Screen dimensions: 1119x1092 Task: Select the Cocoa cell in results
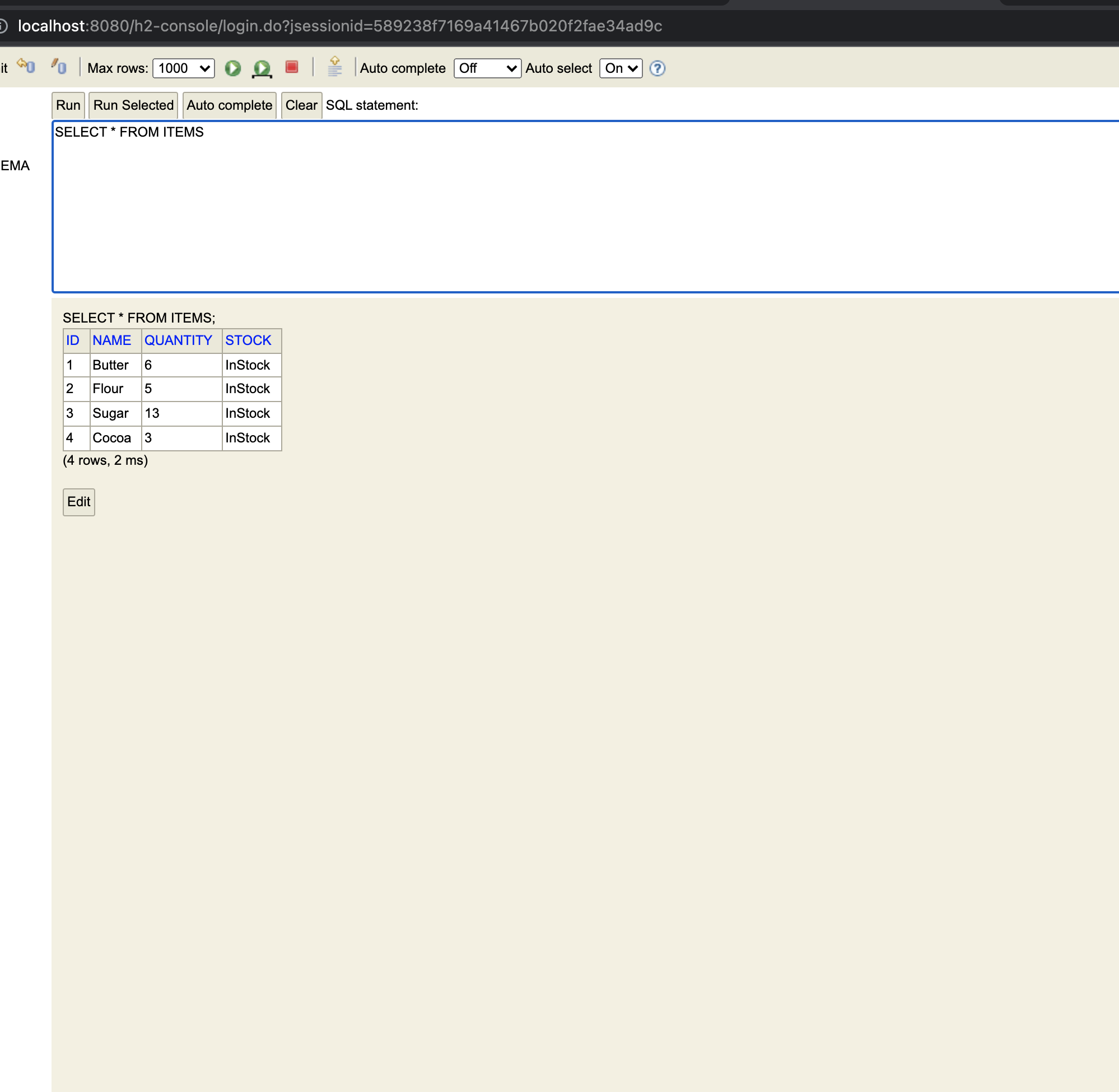tap(115, 438)
